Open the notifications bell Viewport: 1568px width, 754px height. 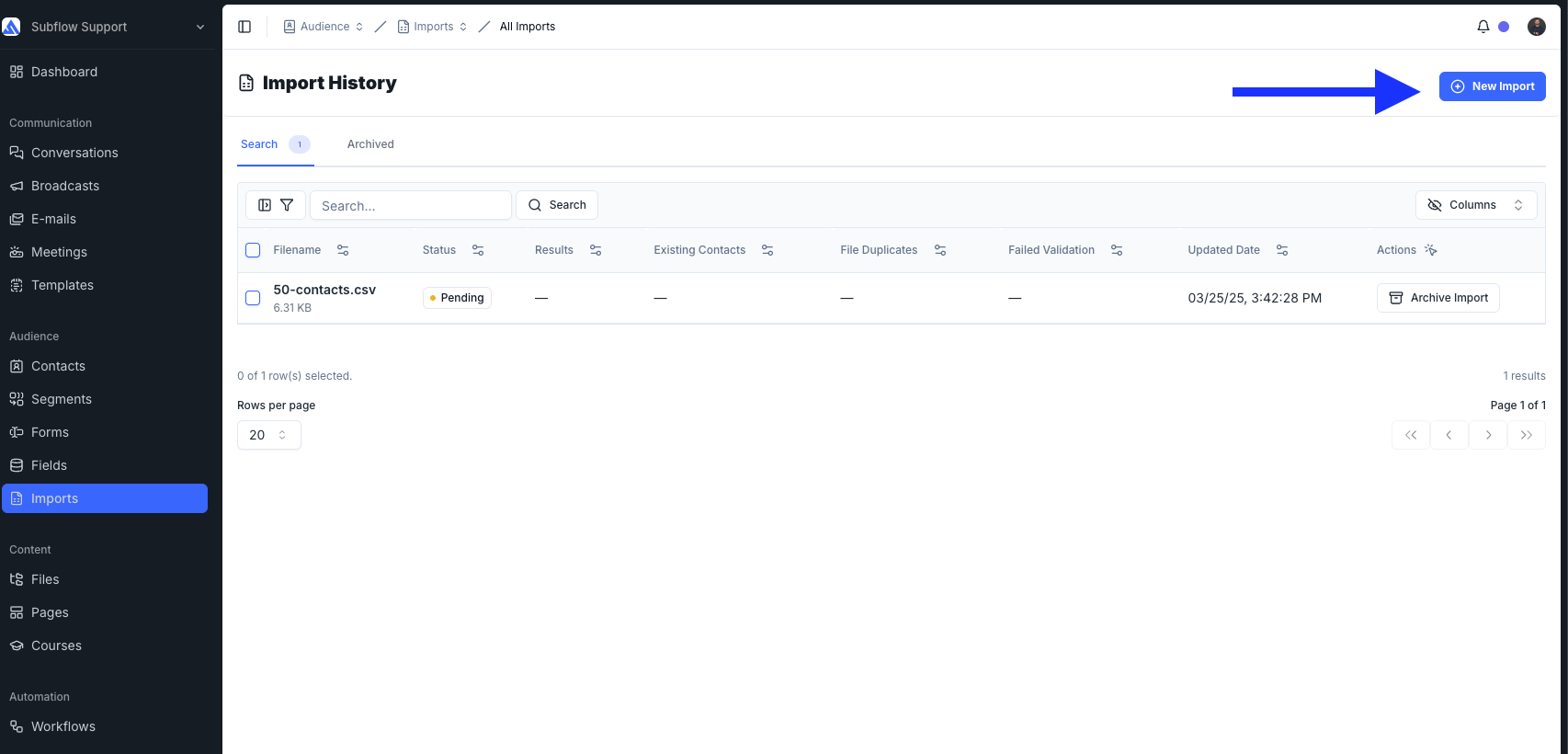pos(1483,27)
